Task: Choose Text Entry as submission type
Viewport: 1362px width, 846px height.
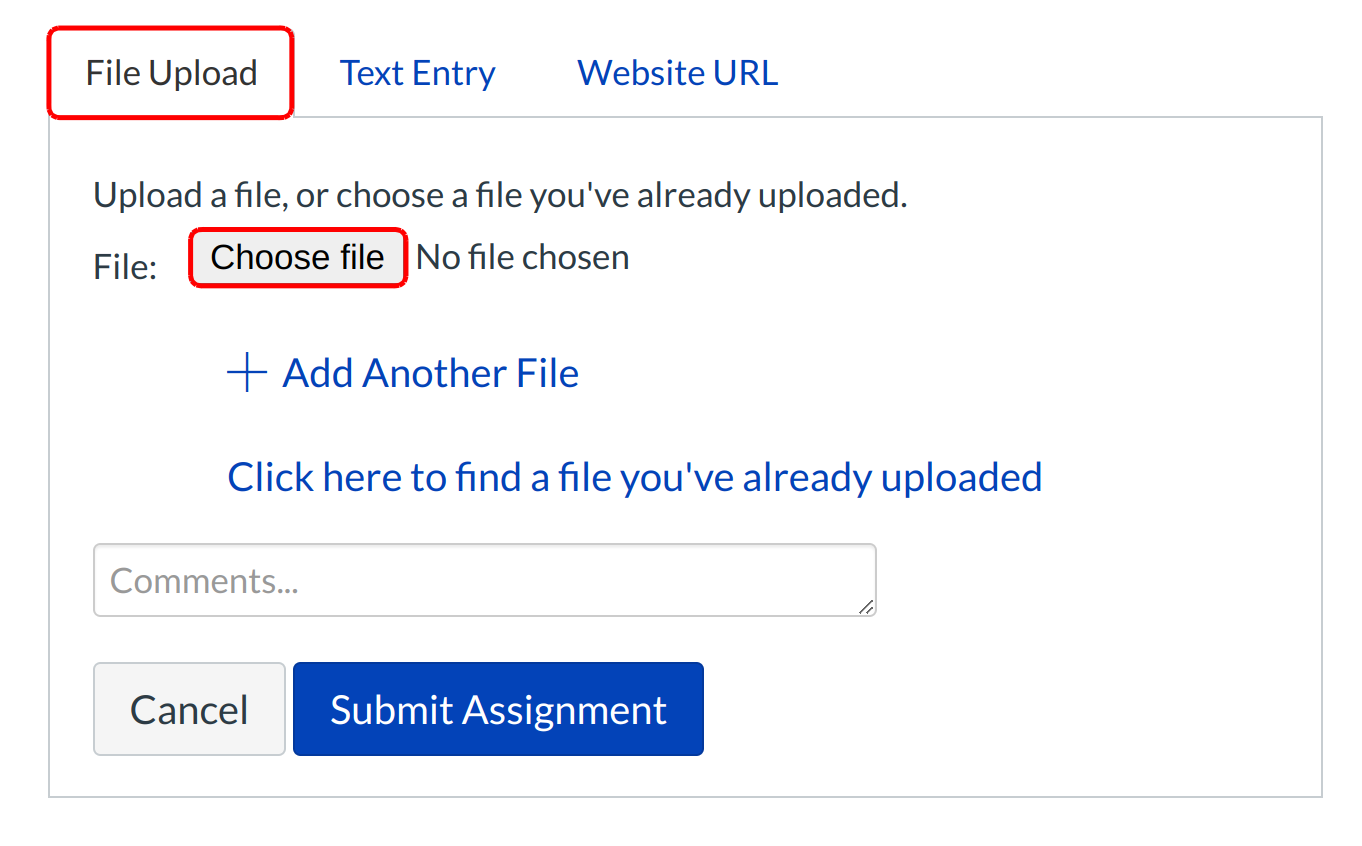Action: (417, 74)
